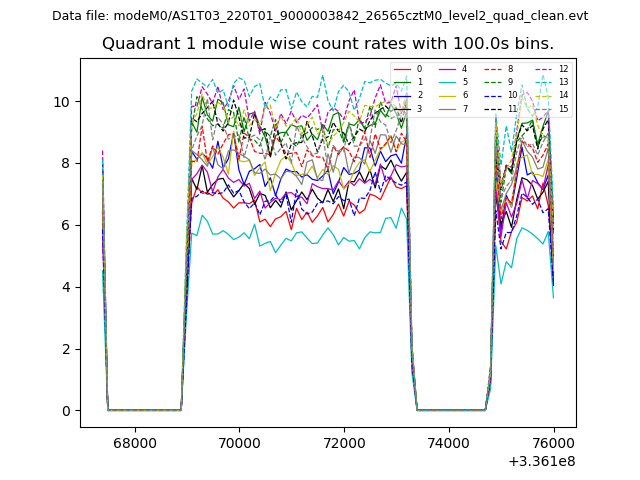This screenshot has width=640, height=480.
Task: Click the y-axis tick label 6
Action: point(66,226)
